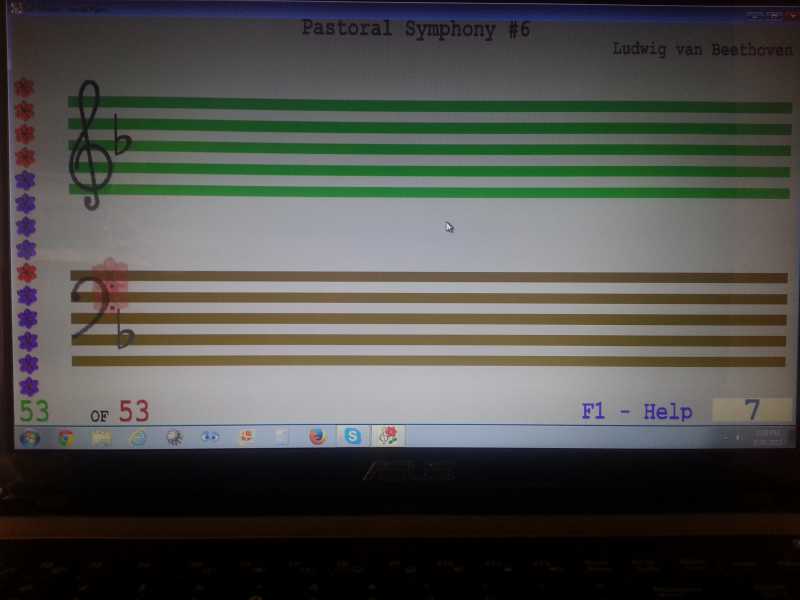Open the F1 - Help label
Viewport: 800px width, 600px height.
(637, 411)
